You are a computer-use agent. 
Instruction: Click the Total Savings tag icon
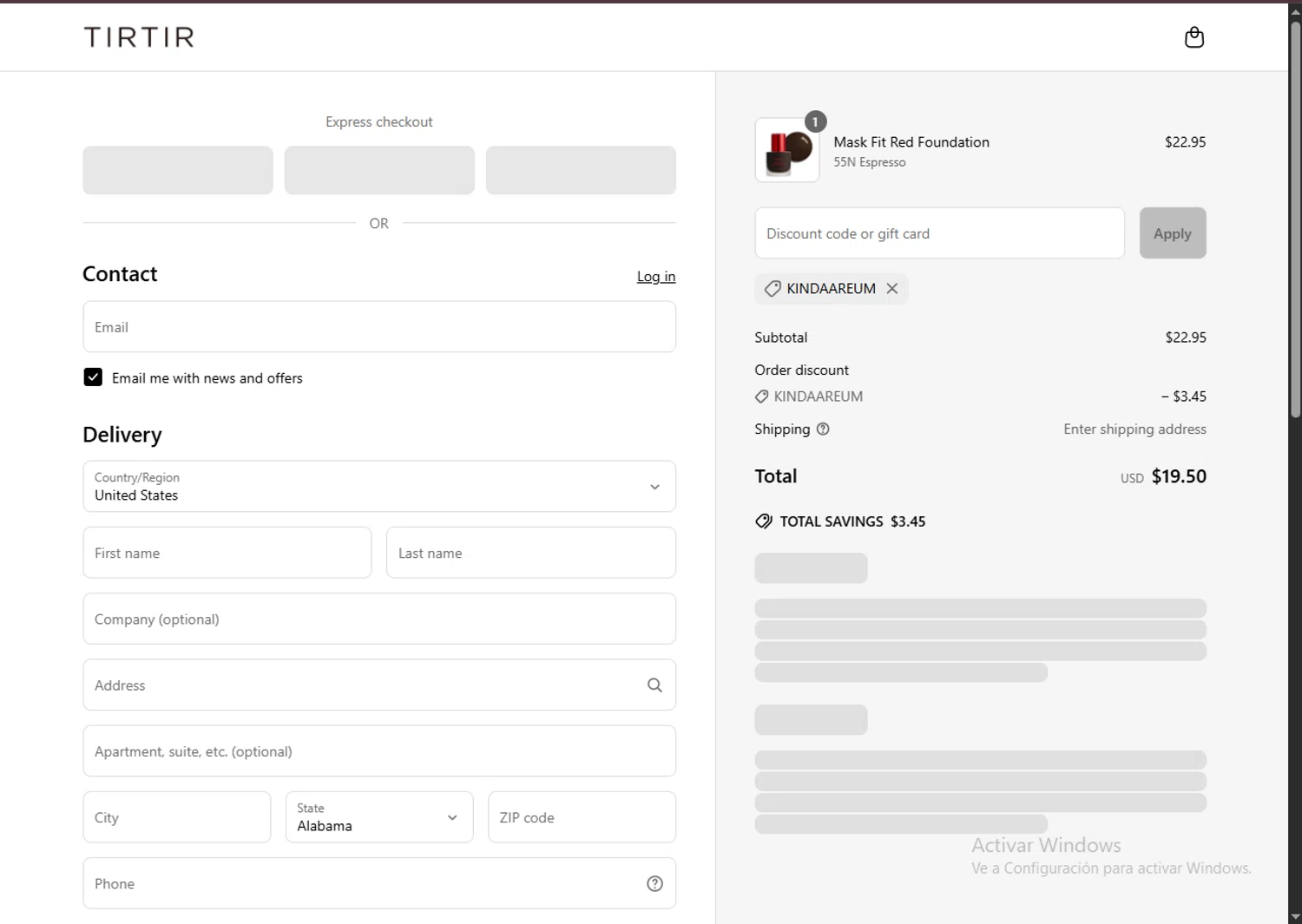pos(764,521)
